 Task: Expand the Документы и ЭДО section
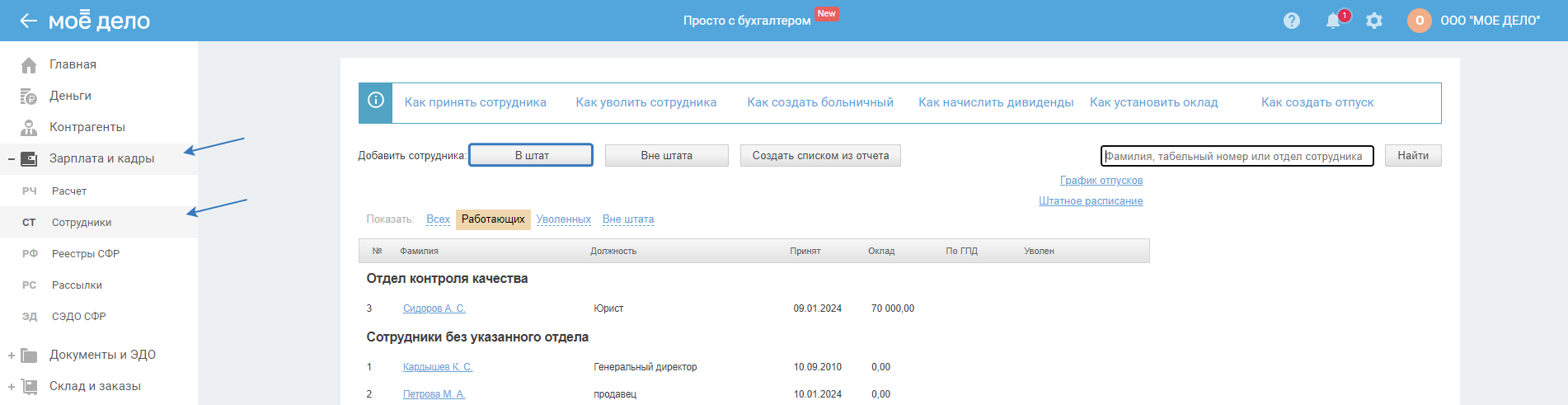12,356
